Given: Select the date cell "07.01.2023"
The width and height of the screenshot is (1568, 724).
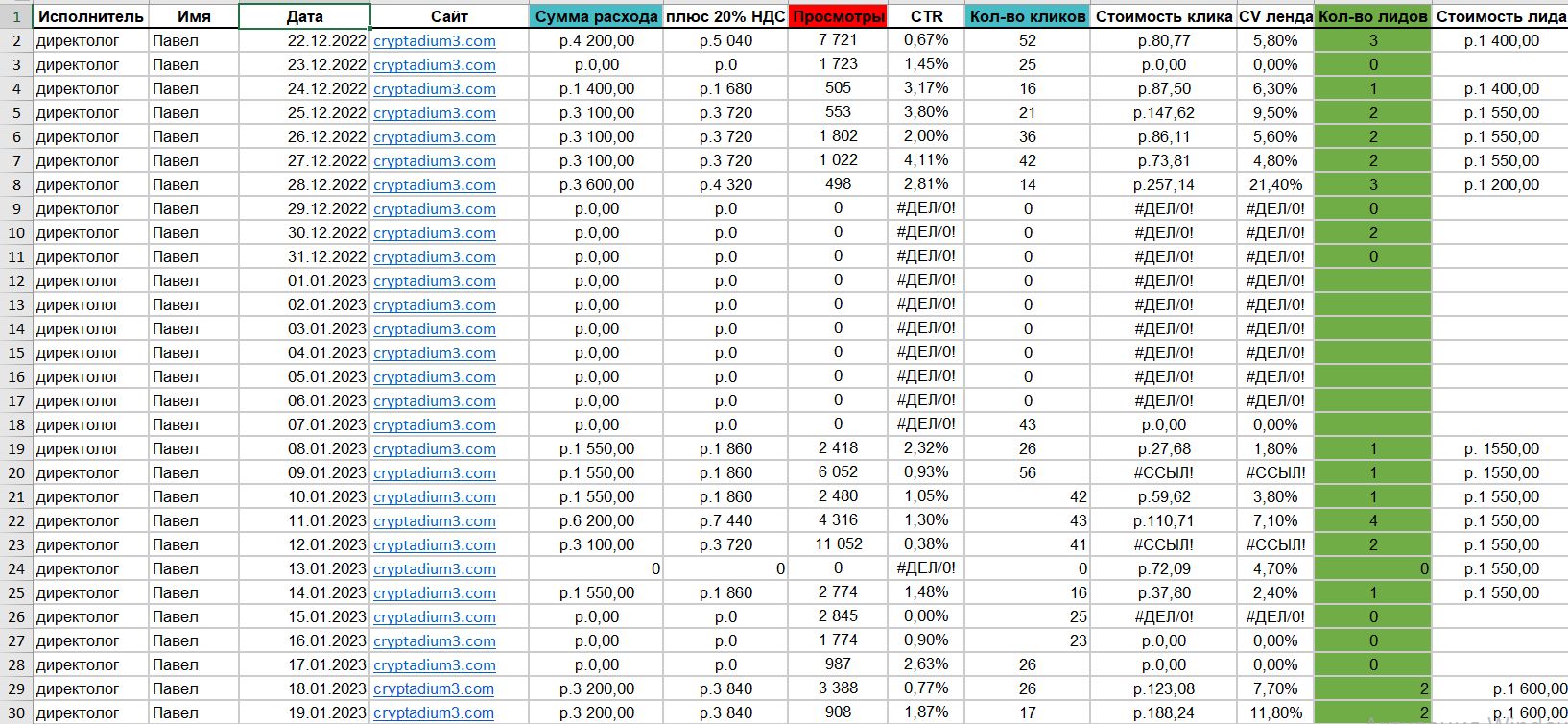Looking at the screenshot, I should [x=304, y=424].
